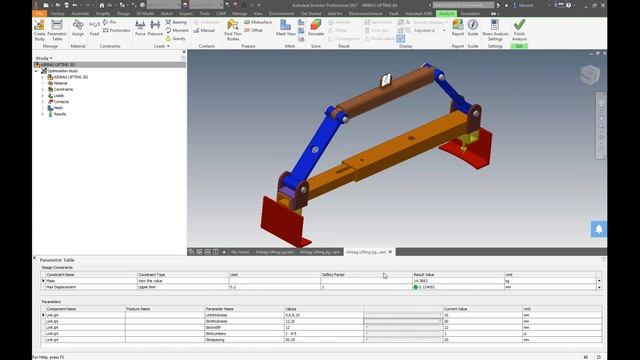The width and height of the screenshot is (640, 360).
Task: Generate a Report
Action: 458,28
